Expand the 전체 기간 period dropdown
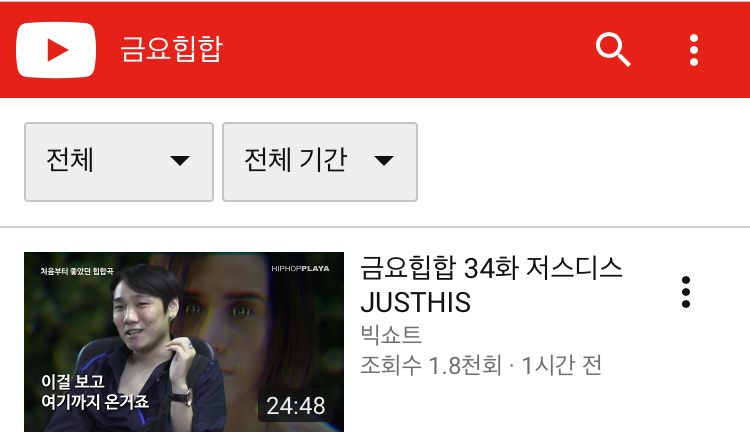Image resolution: width=750 pixels, height=446 pixels. (x=320, y=162)
